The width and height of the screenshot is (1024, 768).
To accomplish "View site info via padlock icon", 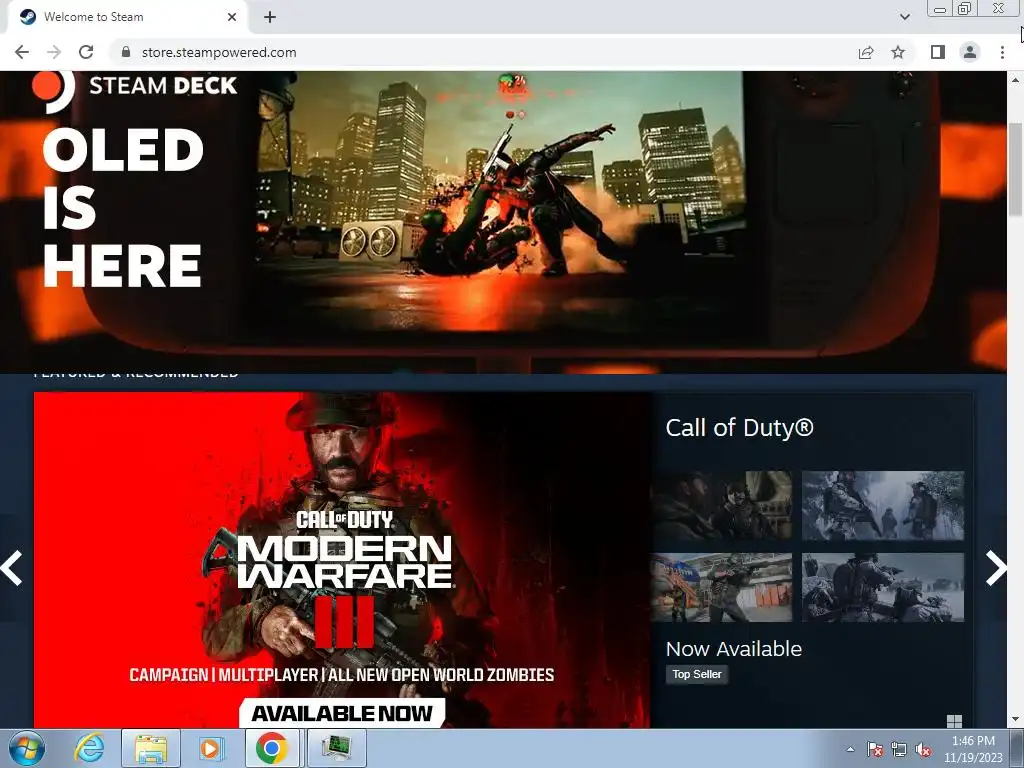I will click(x=126, y=52).
